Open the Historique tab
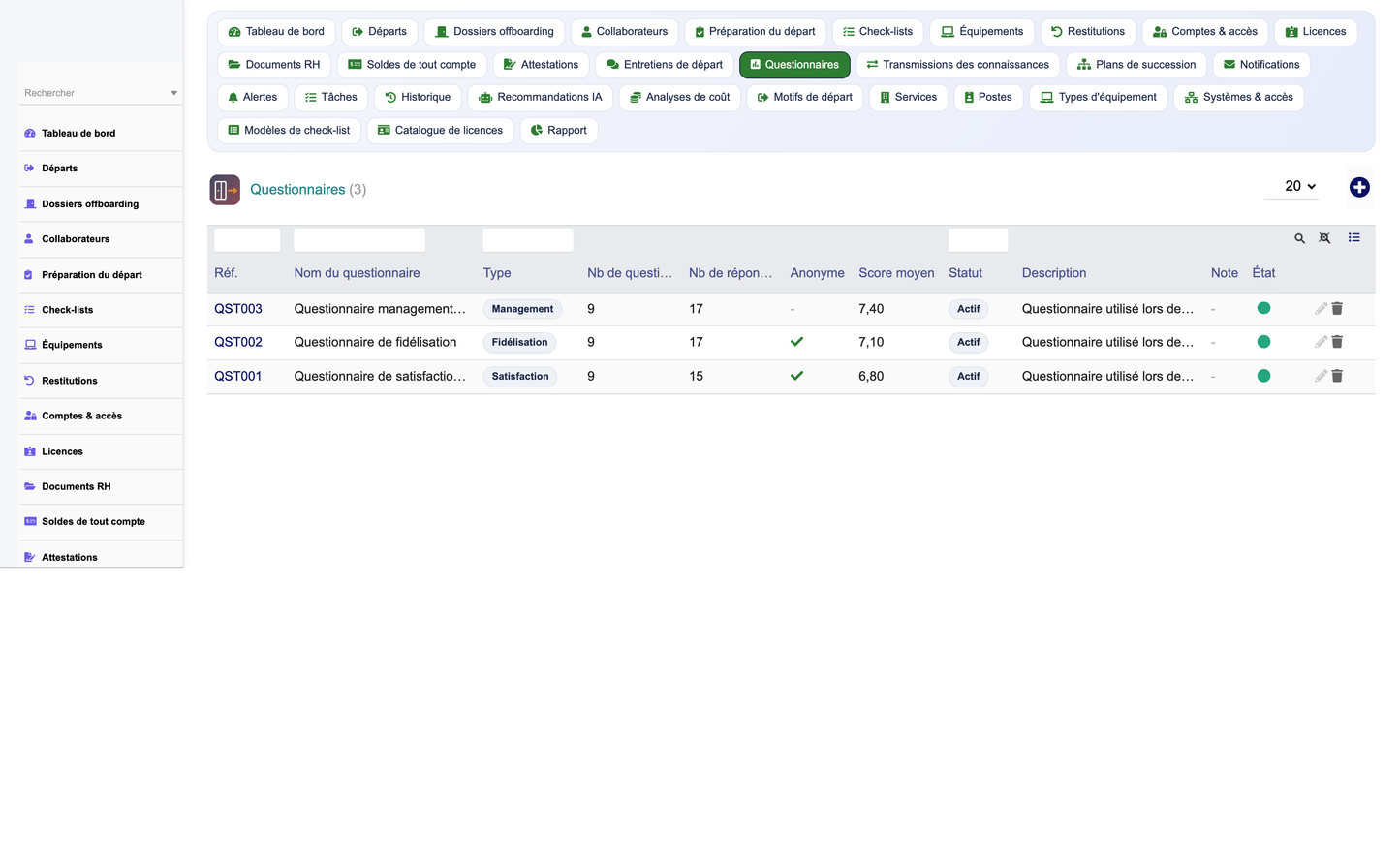The image size is (1400, 866). 418,98
